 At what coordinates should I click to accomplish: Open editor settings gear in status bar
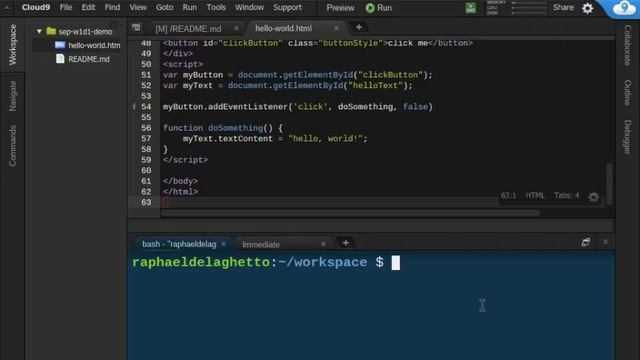coord(593,197)
